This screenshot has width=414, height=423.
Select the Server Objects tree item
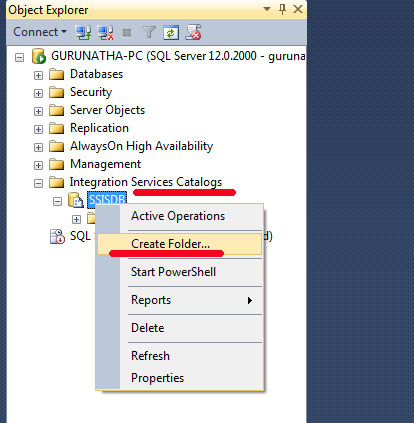point(107,110)
